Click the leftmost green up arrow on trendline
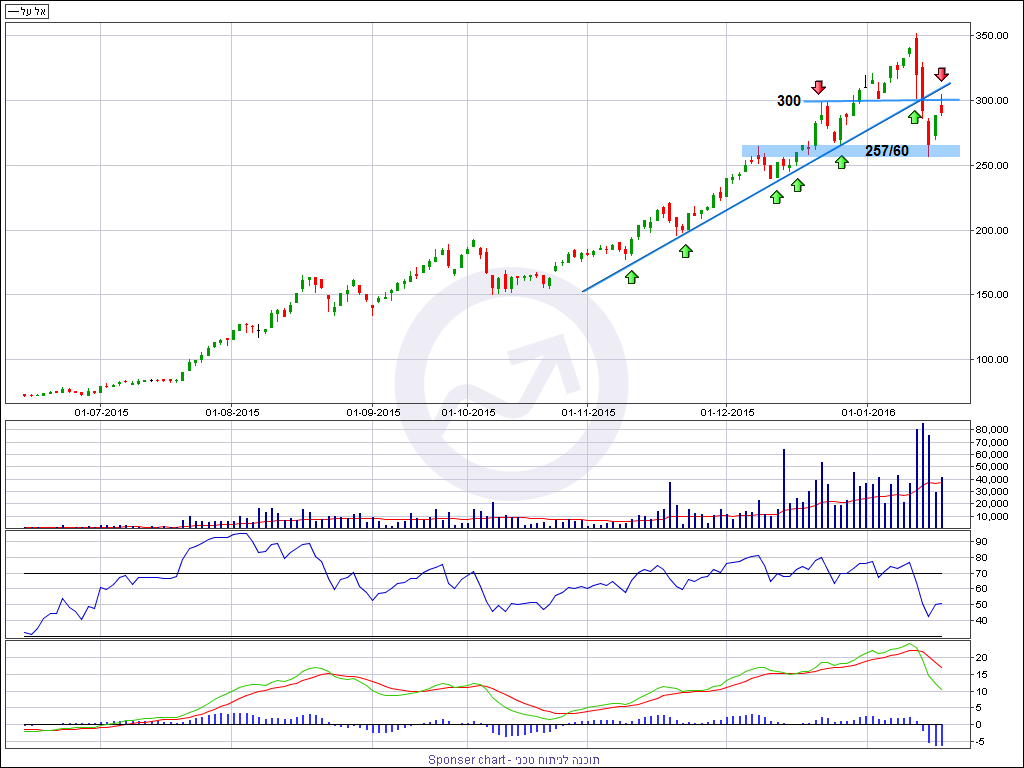Viewport: 1024px width, 768px height. pyautogui.click(x=632, y=276)
